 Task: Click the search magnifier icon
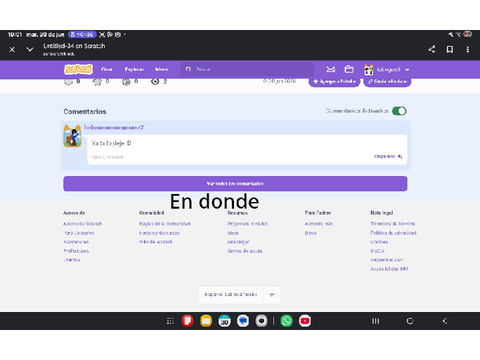[x=188, y=69]
